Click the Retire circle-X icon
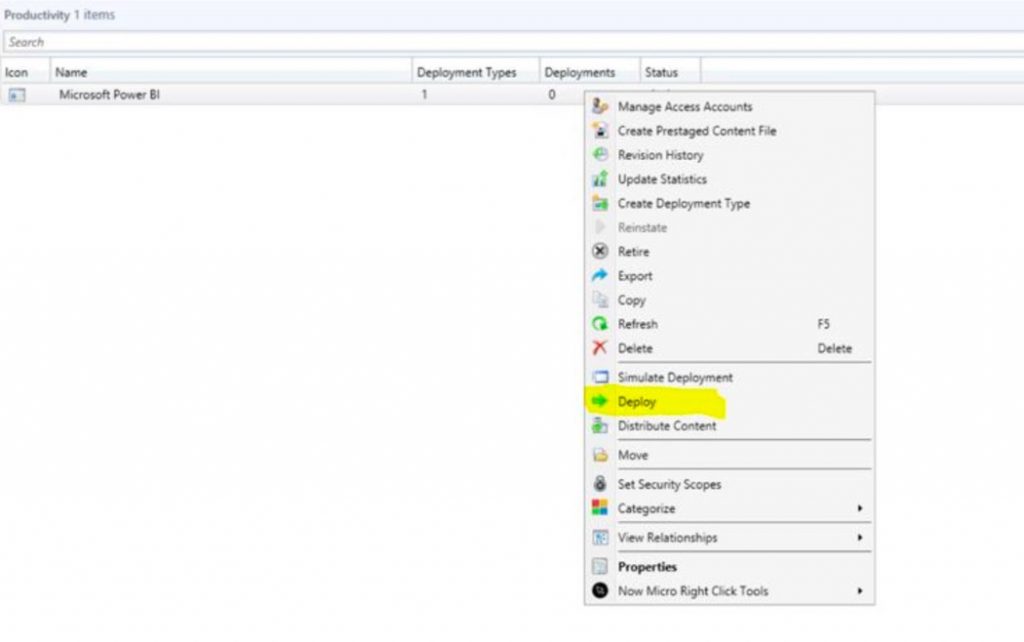This screenshot has height=642, width=1024. click(x=600, y=251)
